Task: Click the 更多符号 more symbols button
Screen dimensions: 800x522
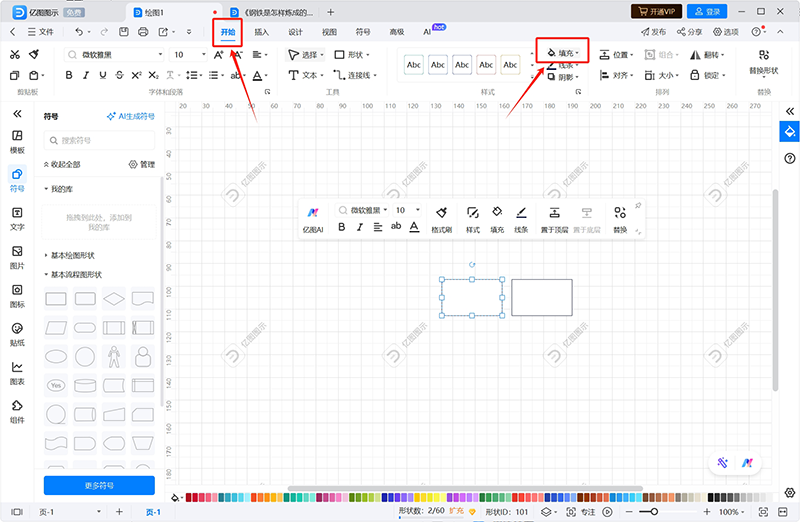Action: [x=99, y=485]
